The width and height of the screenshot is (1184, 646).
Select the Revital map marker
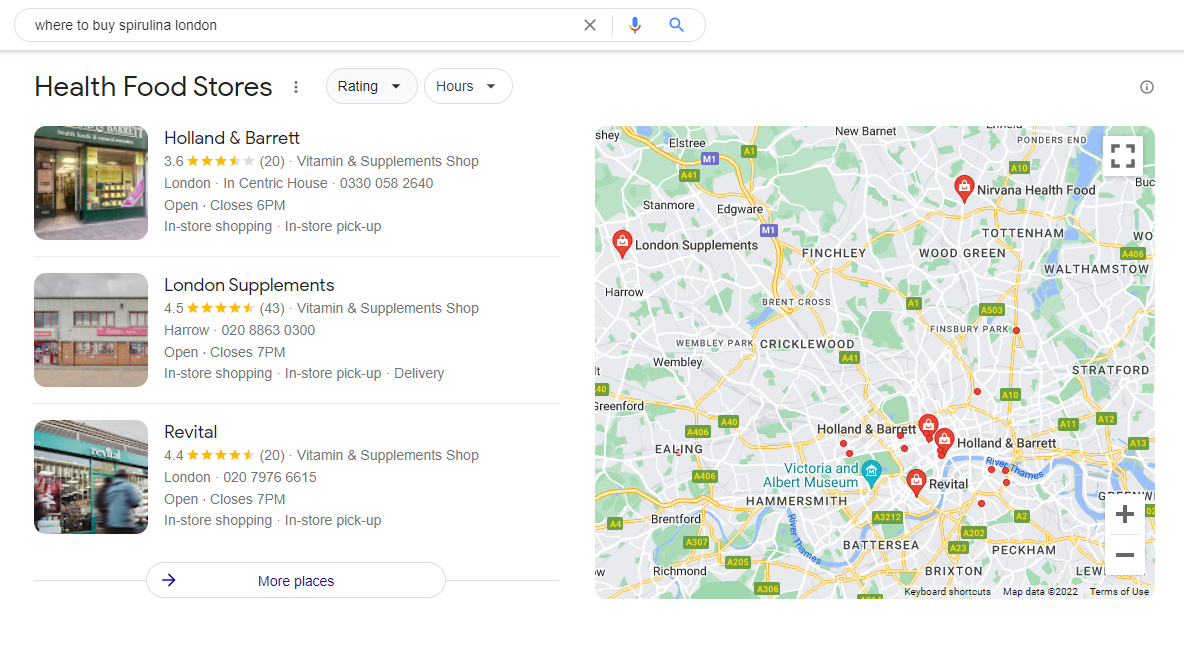click(916, 482)
